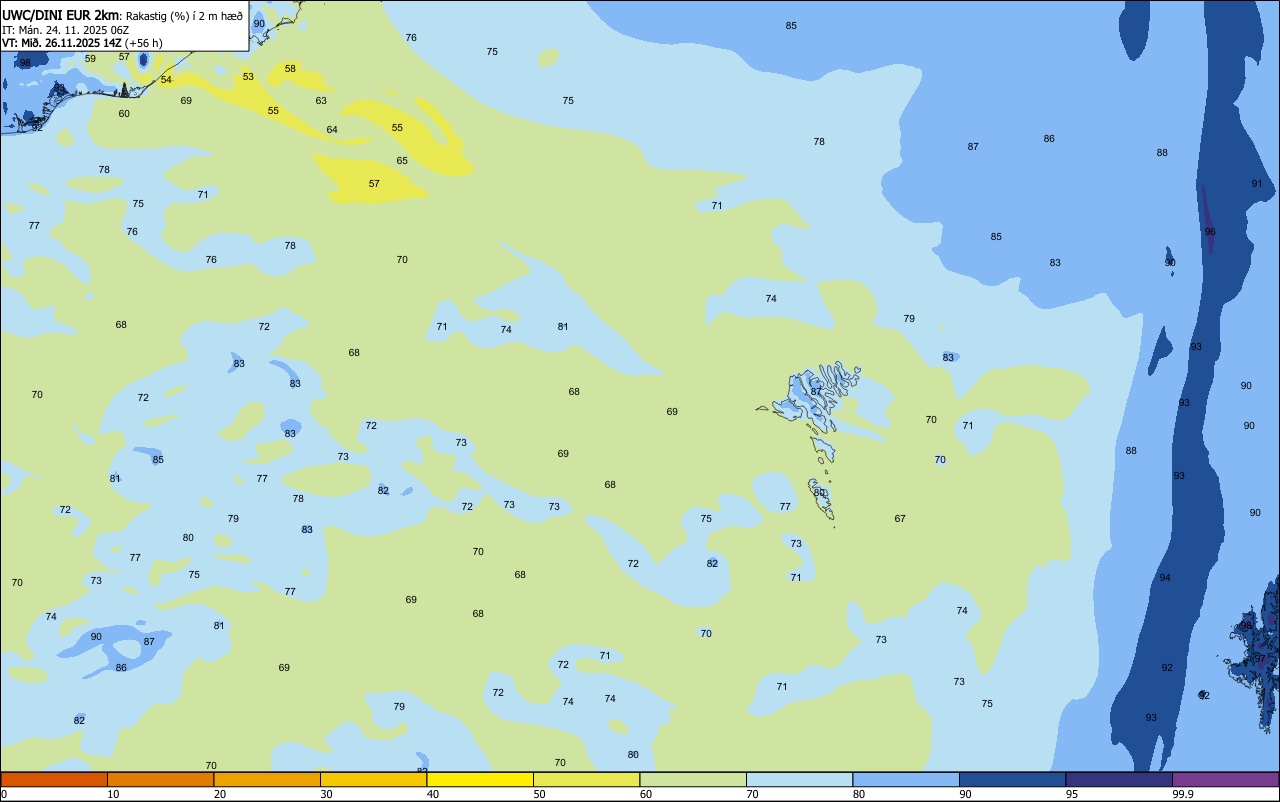Click the legend tick label 20

220,794
